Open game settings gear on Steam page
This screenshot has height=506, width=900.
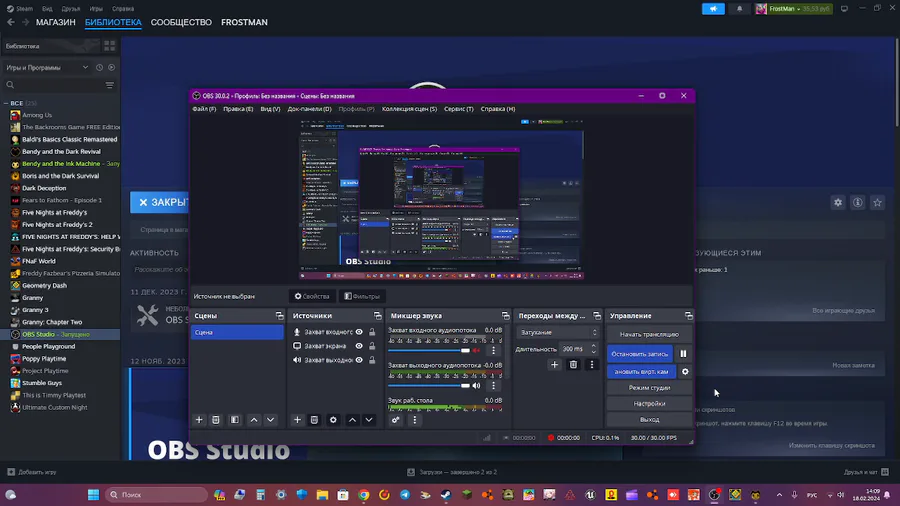click(838, 203)
